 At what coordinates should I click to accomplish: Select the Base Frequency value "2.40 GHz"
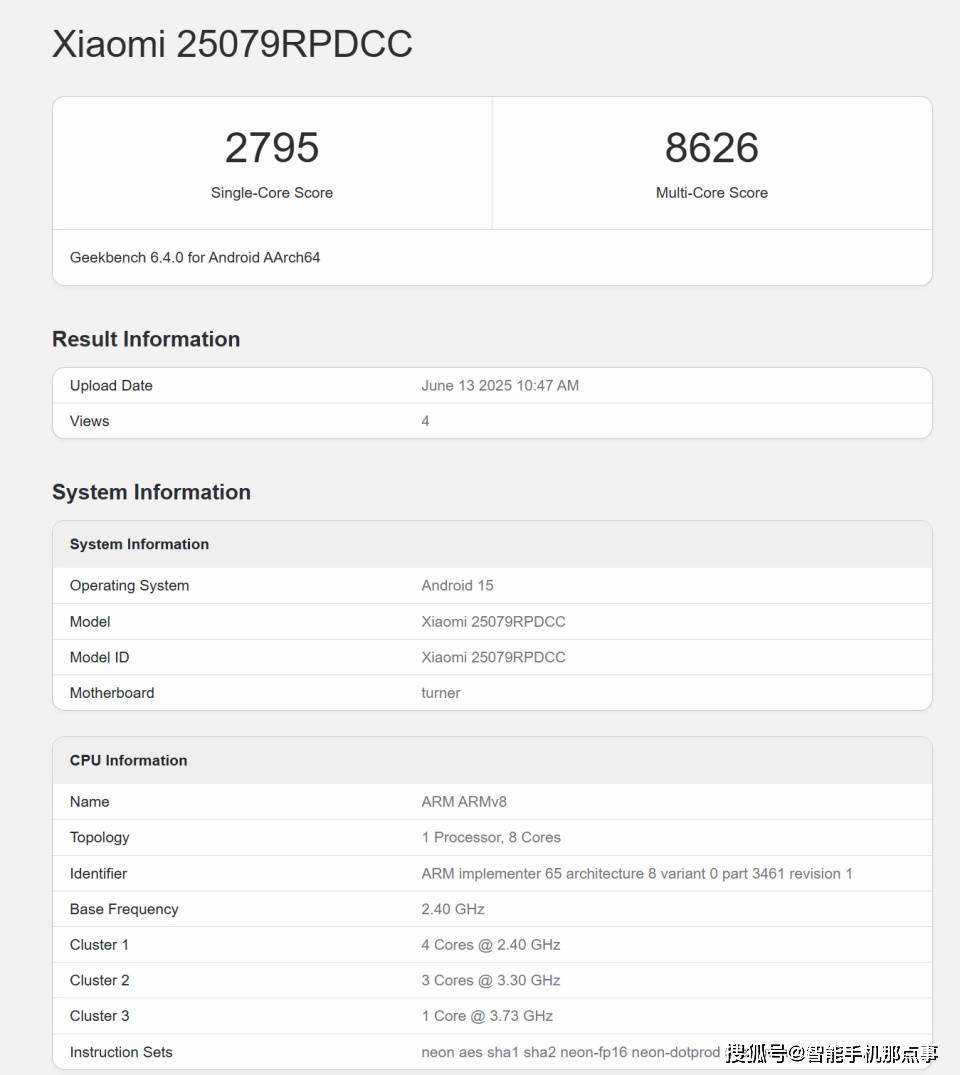[453, 909]
